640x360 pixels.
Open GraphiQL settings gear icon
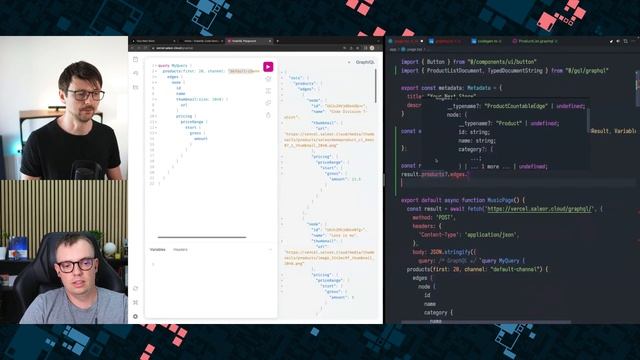pyautogui.click(x=136, y=316)
